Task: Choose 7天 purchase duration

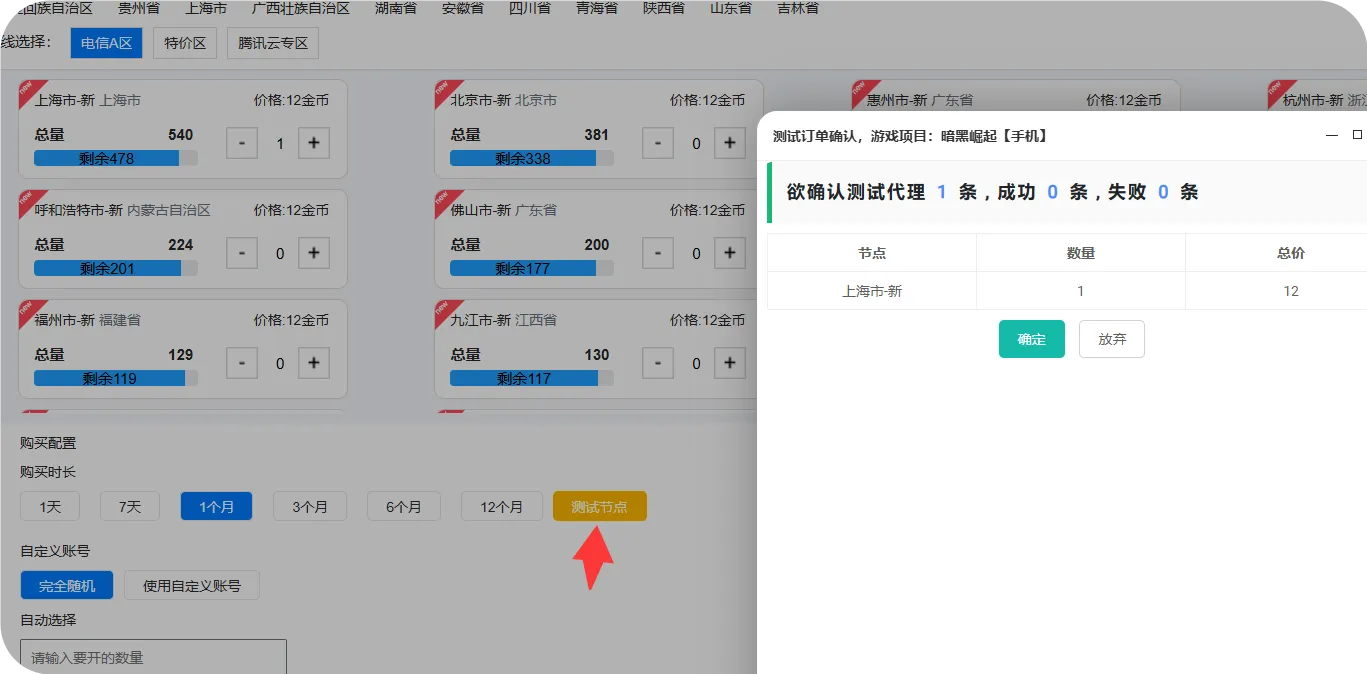Action: click(x=130, y=507)
